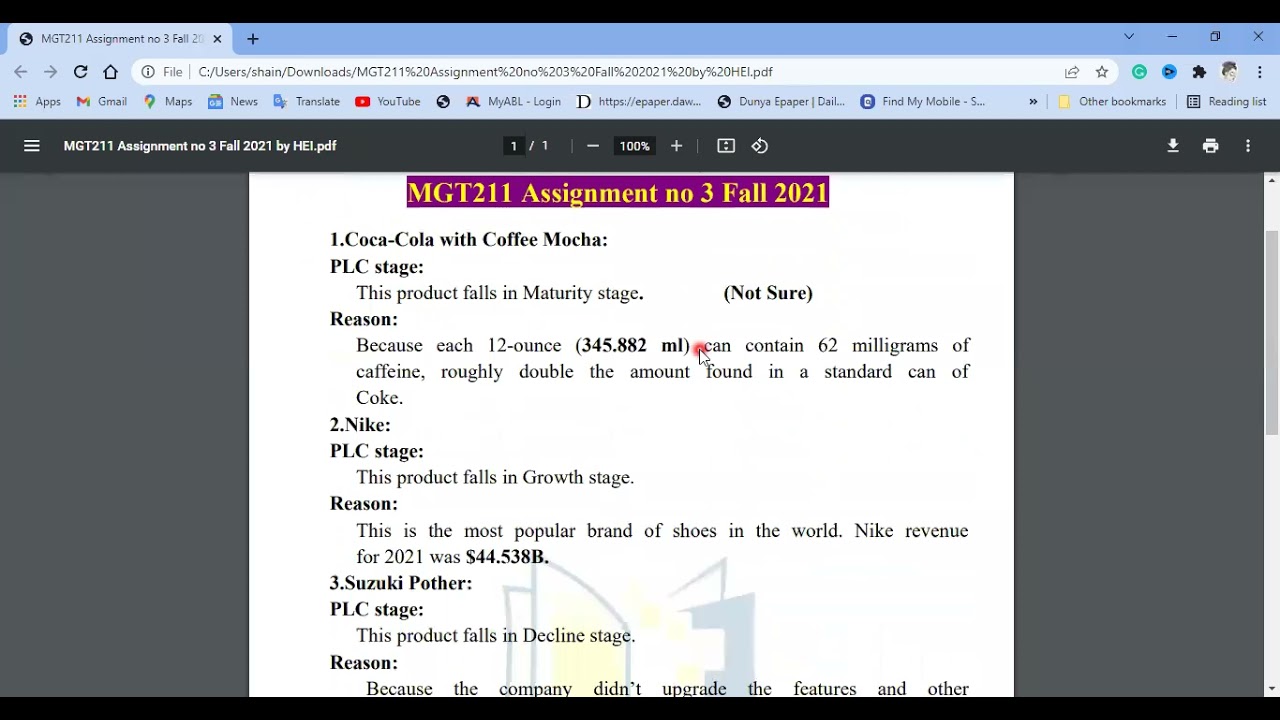1280x720 pixels.
Task: Click 'This product falls in Growth stage.'
Action: [495, 478]
